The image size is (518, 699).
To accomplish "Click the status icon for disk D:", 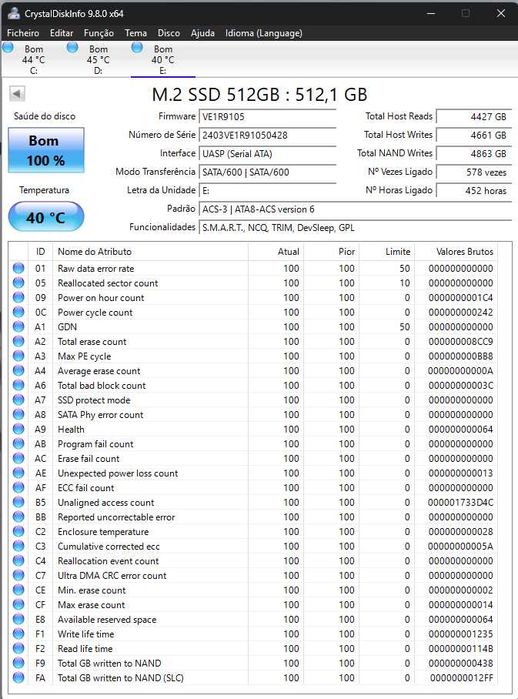I will coord(73,48).
